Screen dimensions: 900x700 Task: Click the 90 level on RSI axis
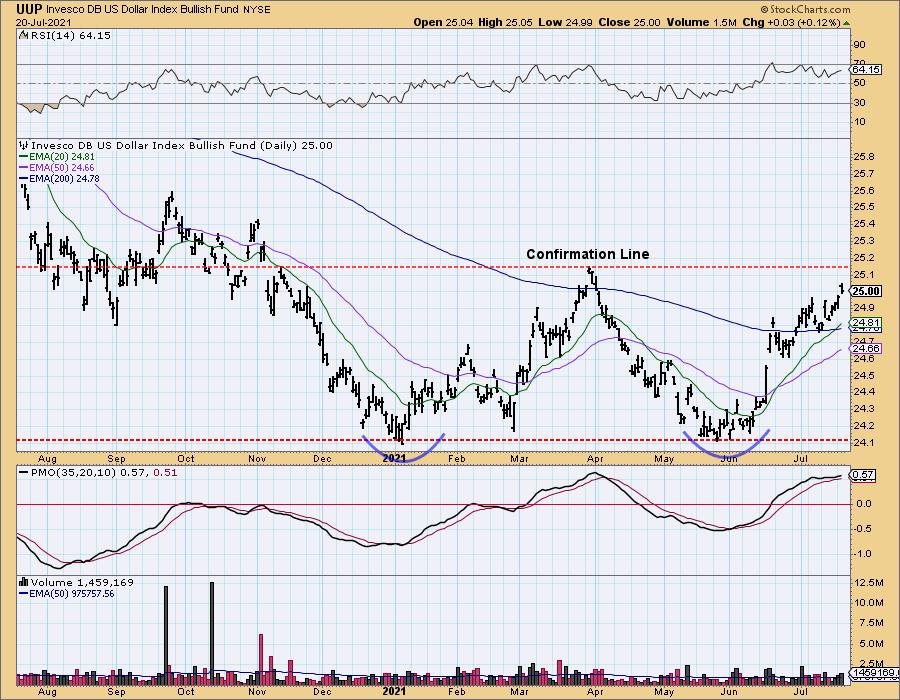click(x=860, y=45)
